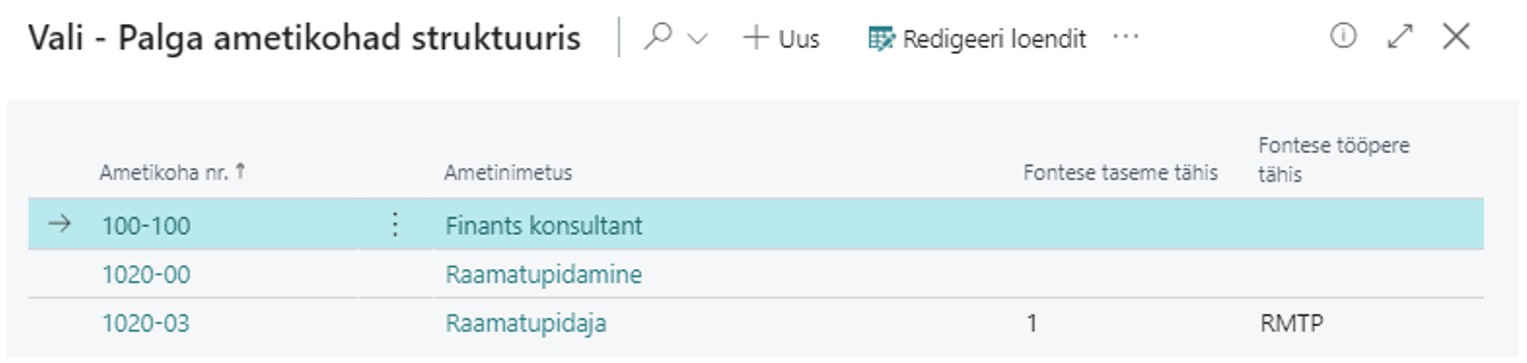Open row actions for 100-100
The image size is (1527, 363).
coord(395,225)
